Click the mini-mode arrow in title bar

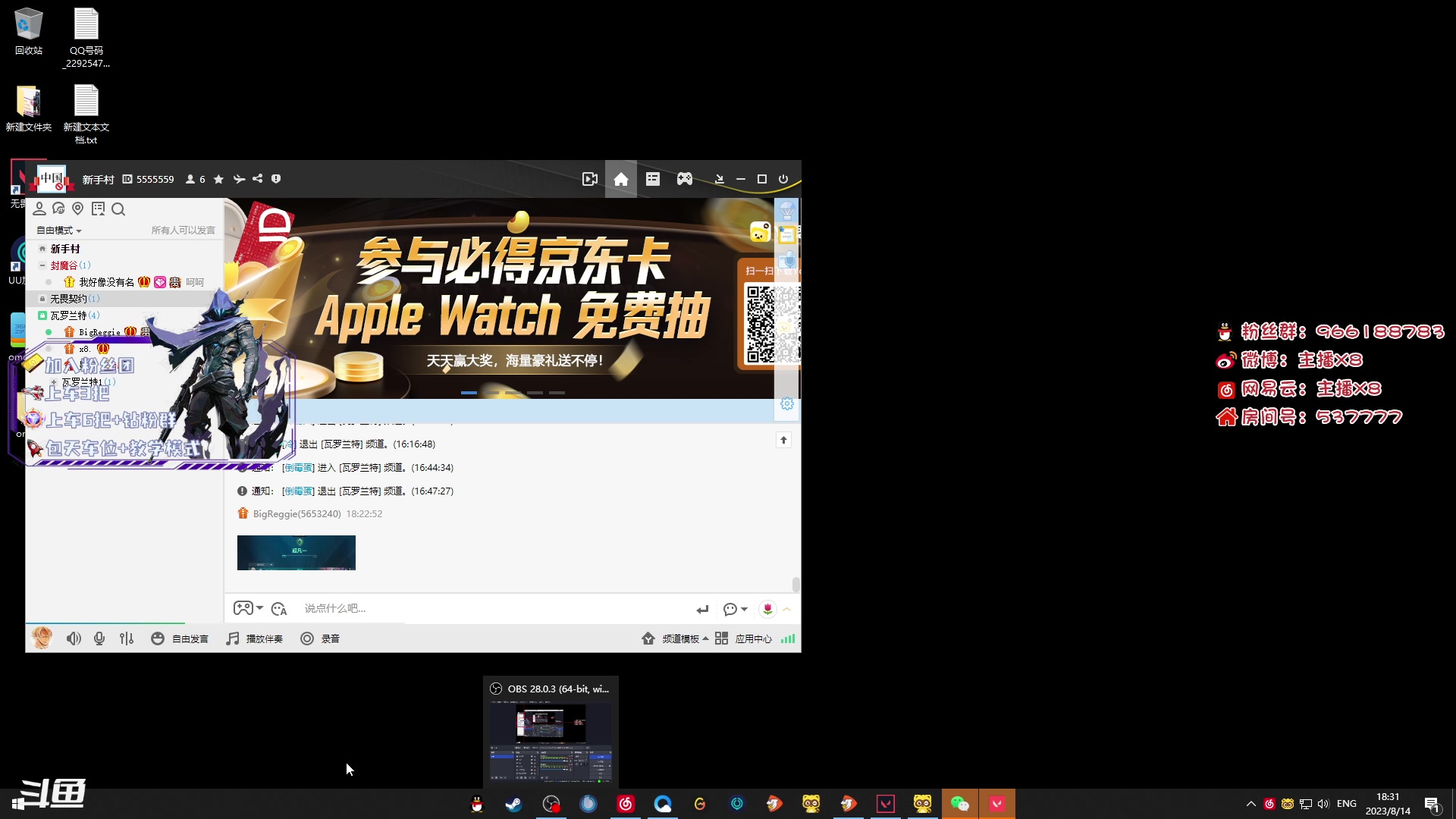pyautogui.click(x=719, y=179)
